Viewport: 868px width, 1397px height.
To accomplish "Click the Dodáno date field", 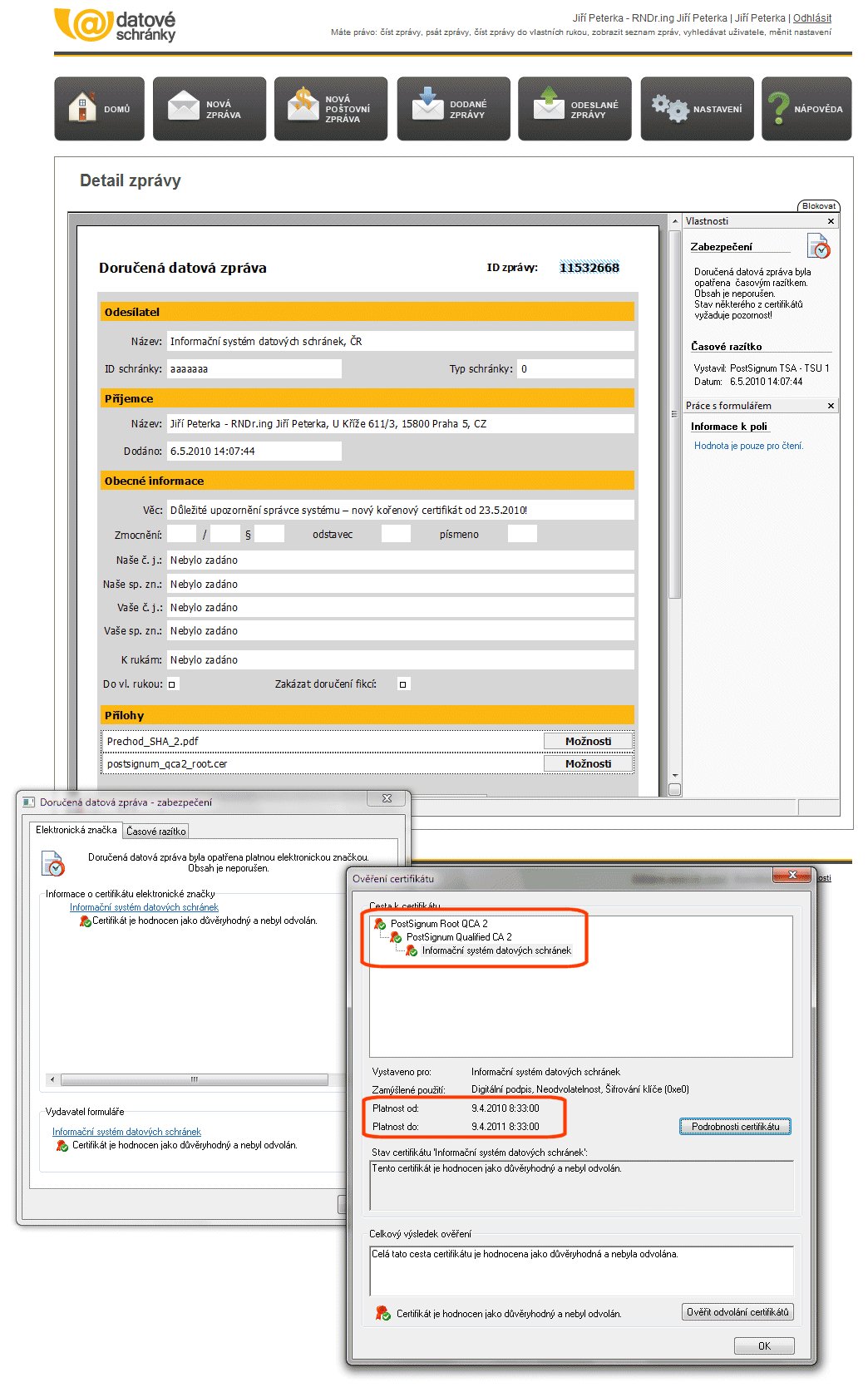I will coord(254,452).
